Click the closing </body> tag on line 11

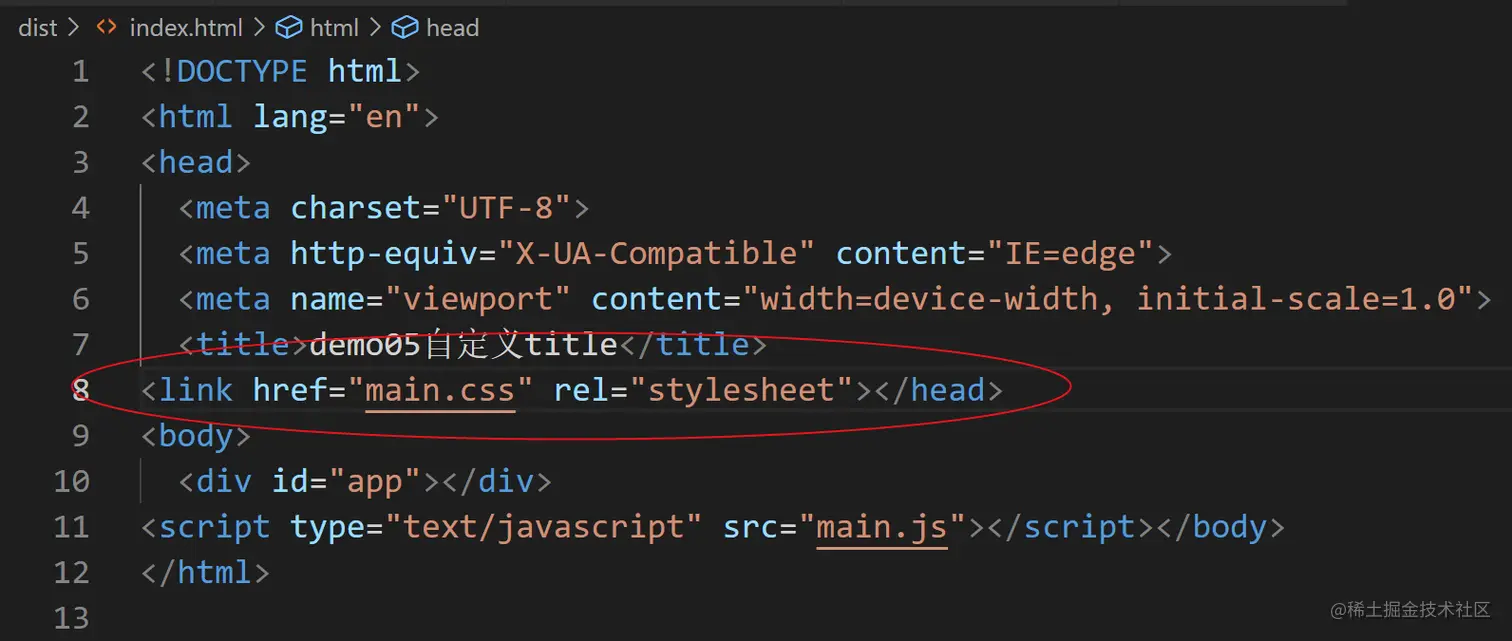1220,527
